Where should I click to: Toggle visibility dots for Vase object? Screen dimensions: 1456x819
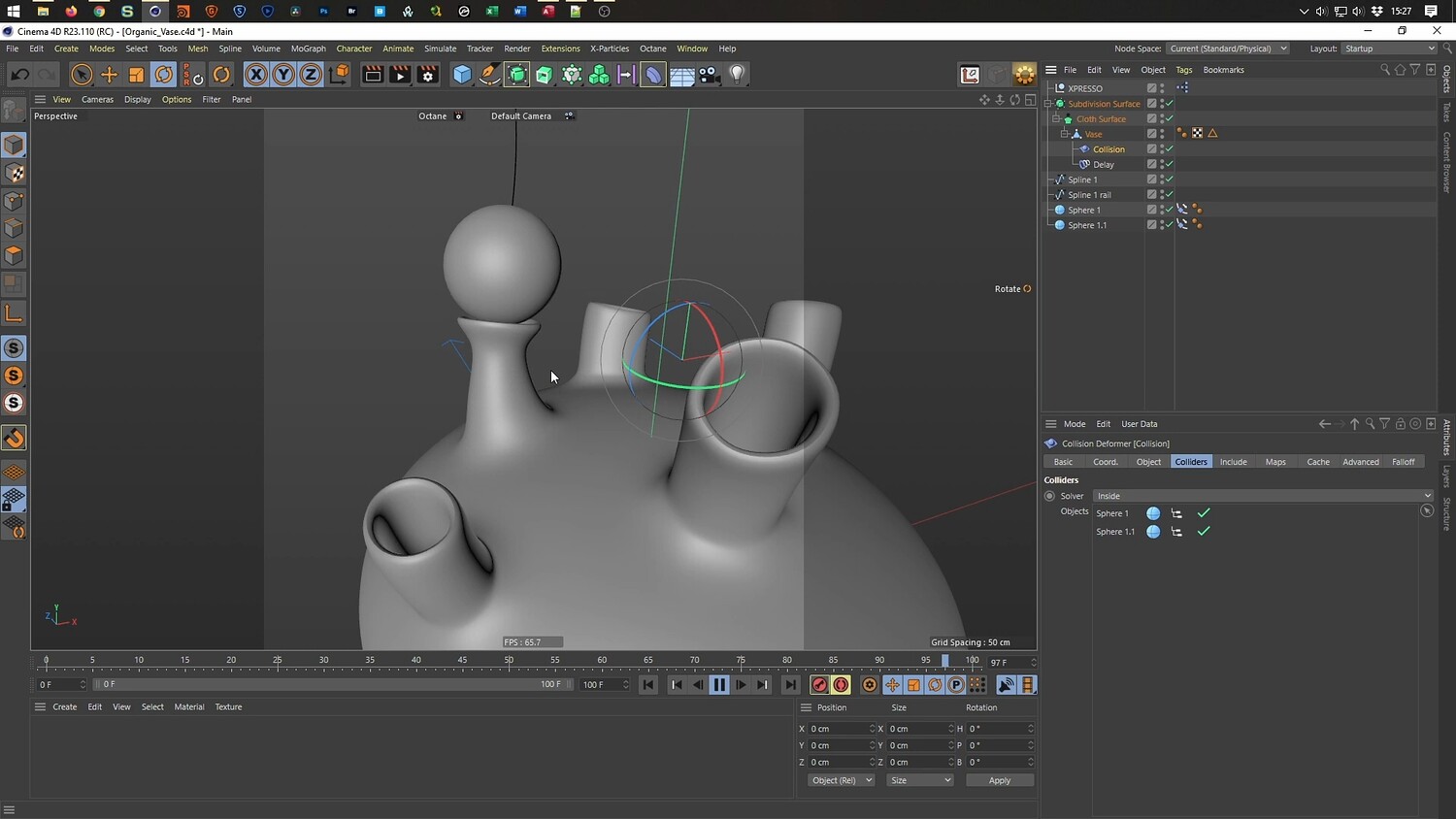(1162, 134)
